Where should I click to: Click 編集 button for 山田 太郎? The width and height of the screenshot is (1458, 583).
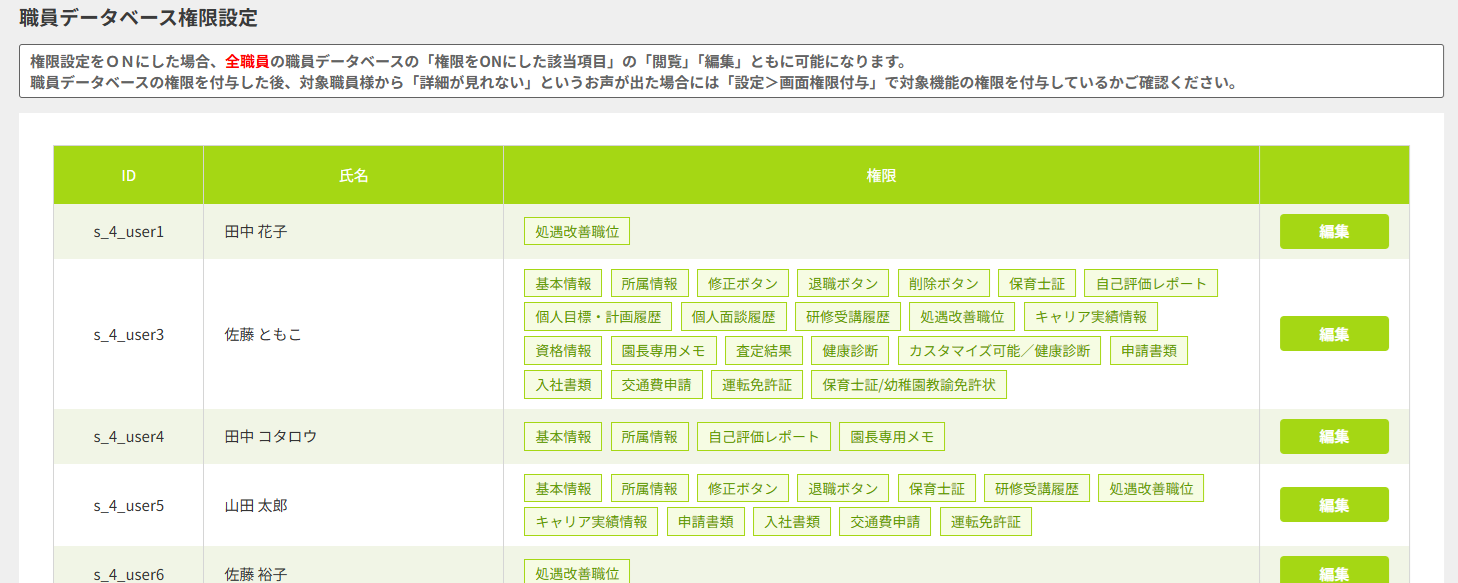(1334, 505)
